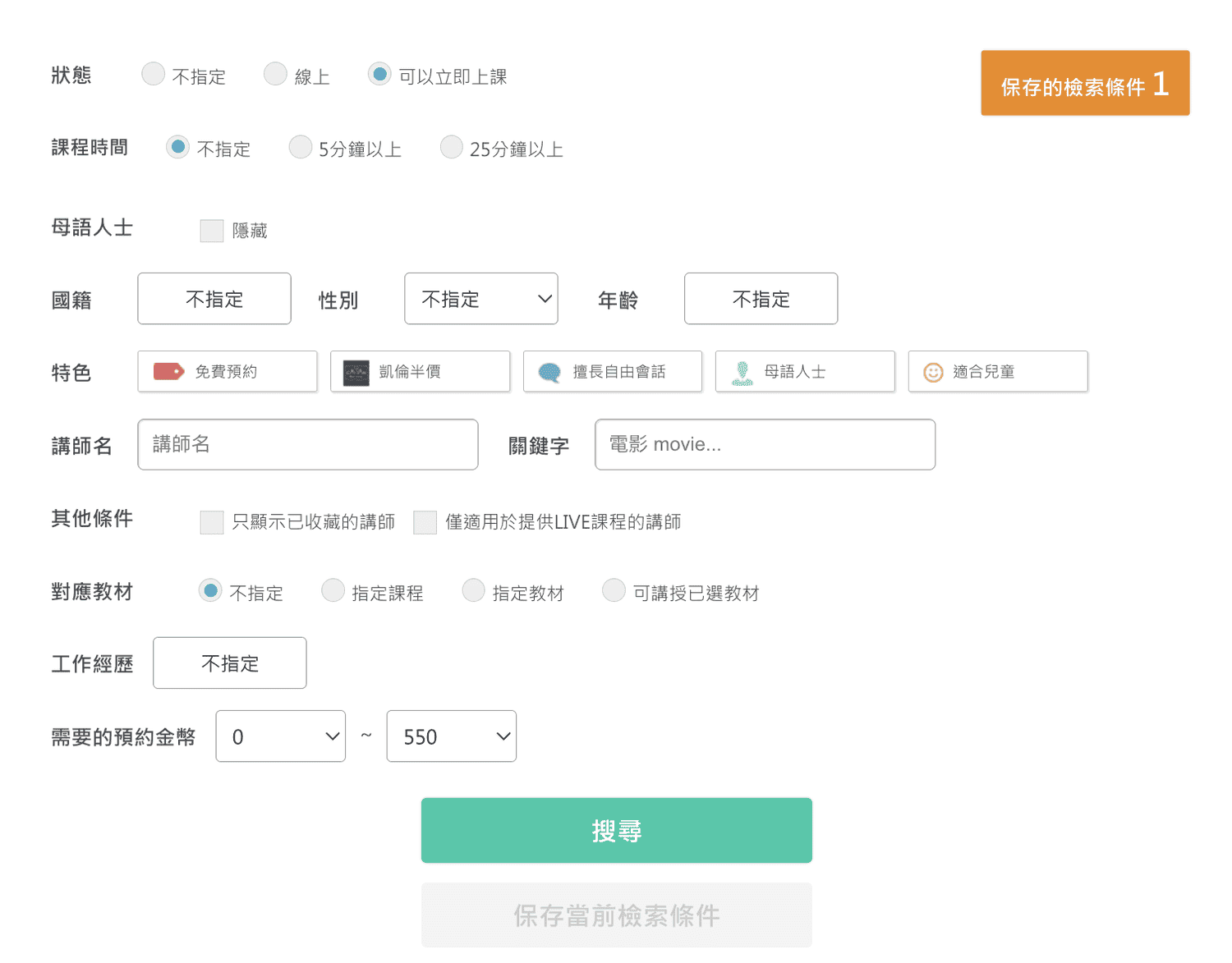The width and height of the screenshot is (1232, 963).
Task: Select 指定課程 radio button
Action: point(333,590)
